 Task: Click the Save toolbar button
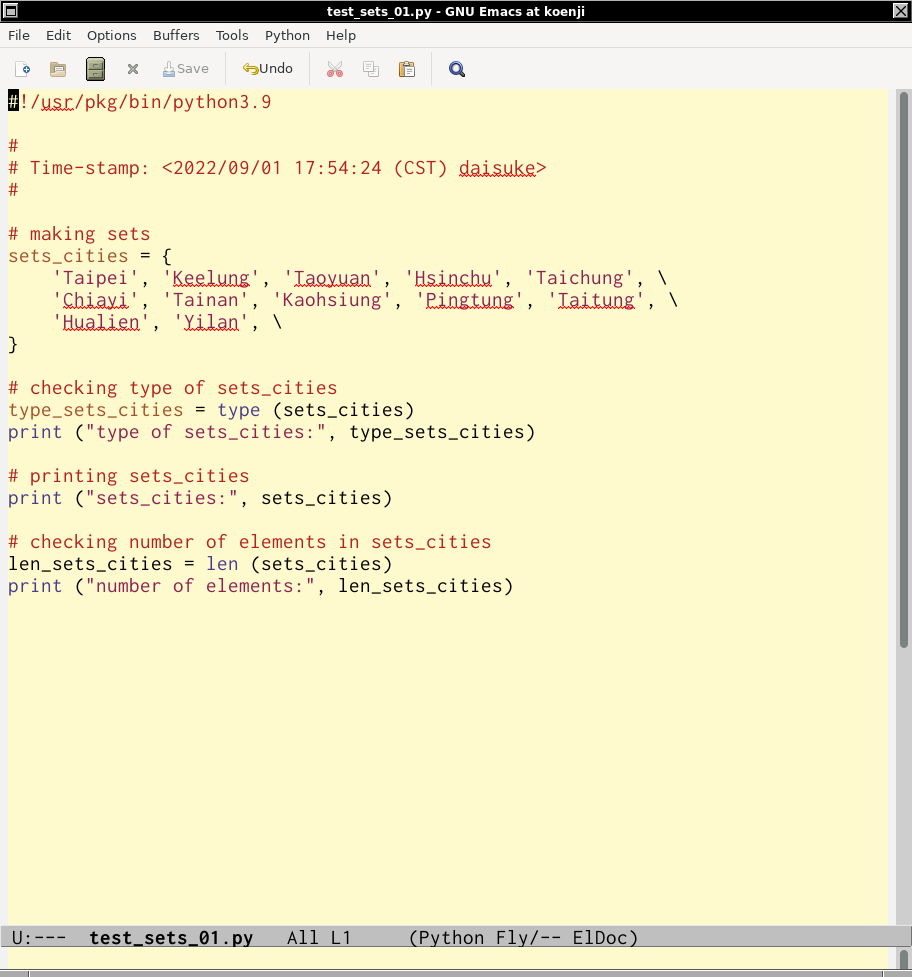pos(186,69)
